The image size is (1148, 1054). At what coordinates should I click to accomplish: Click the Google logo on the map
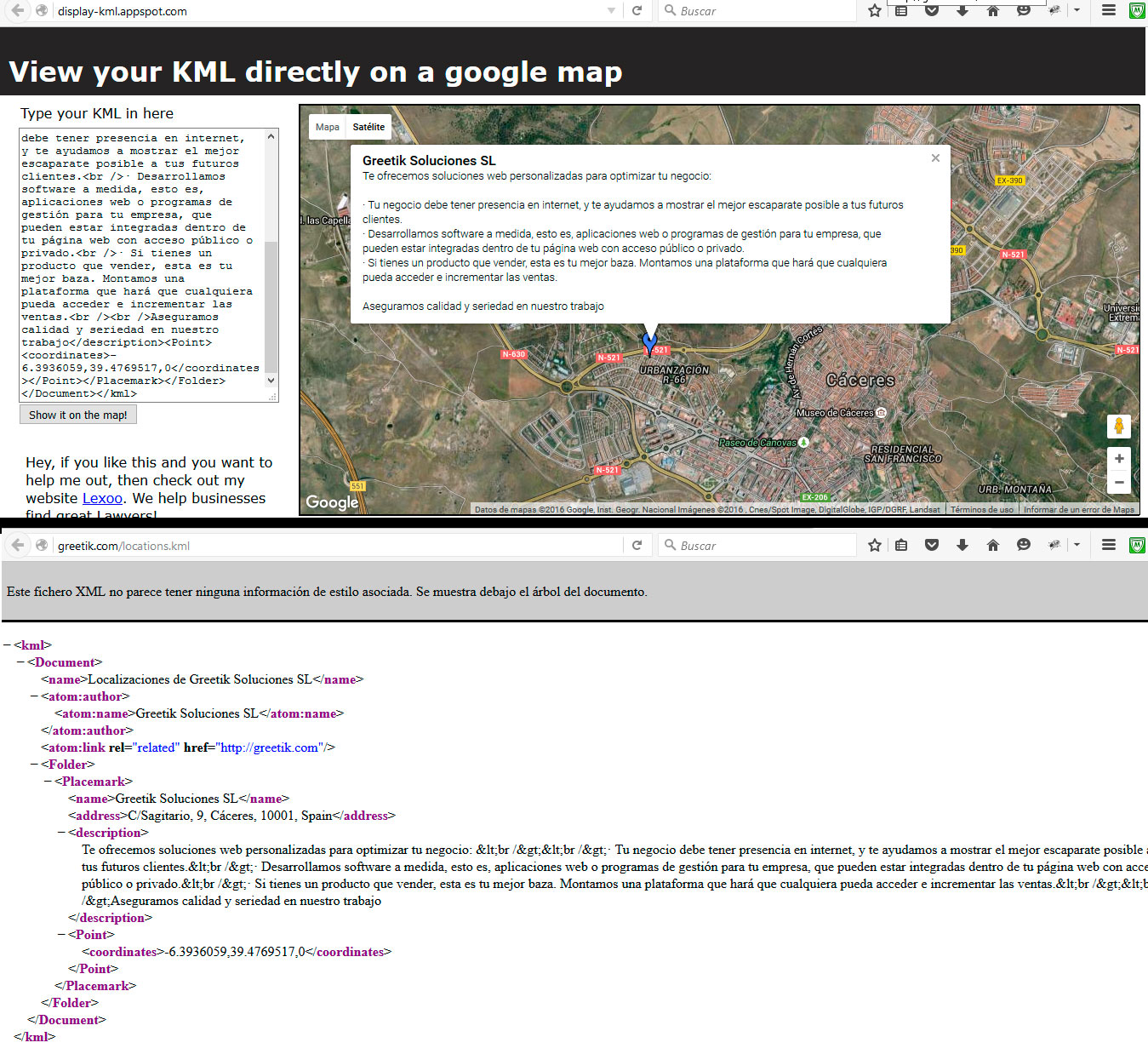coord(332,502)
